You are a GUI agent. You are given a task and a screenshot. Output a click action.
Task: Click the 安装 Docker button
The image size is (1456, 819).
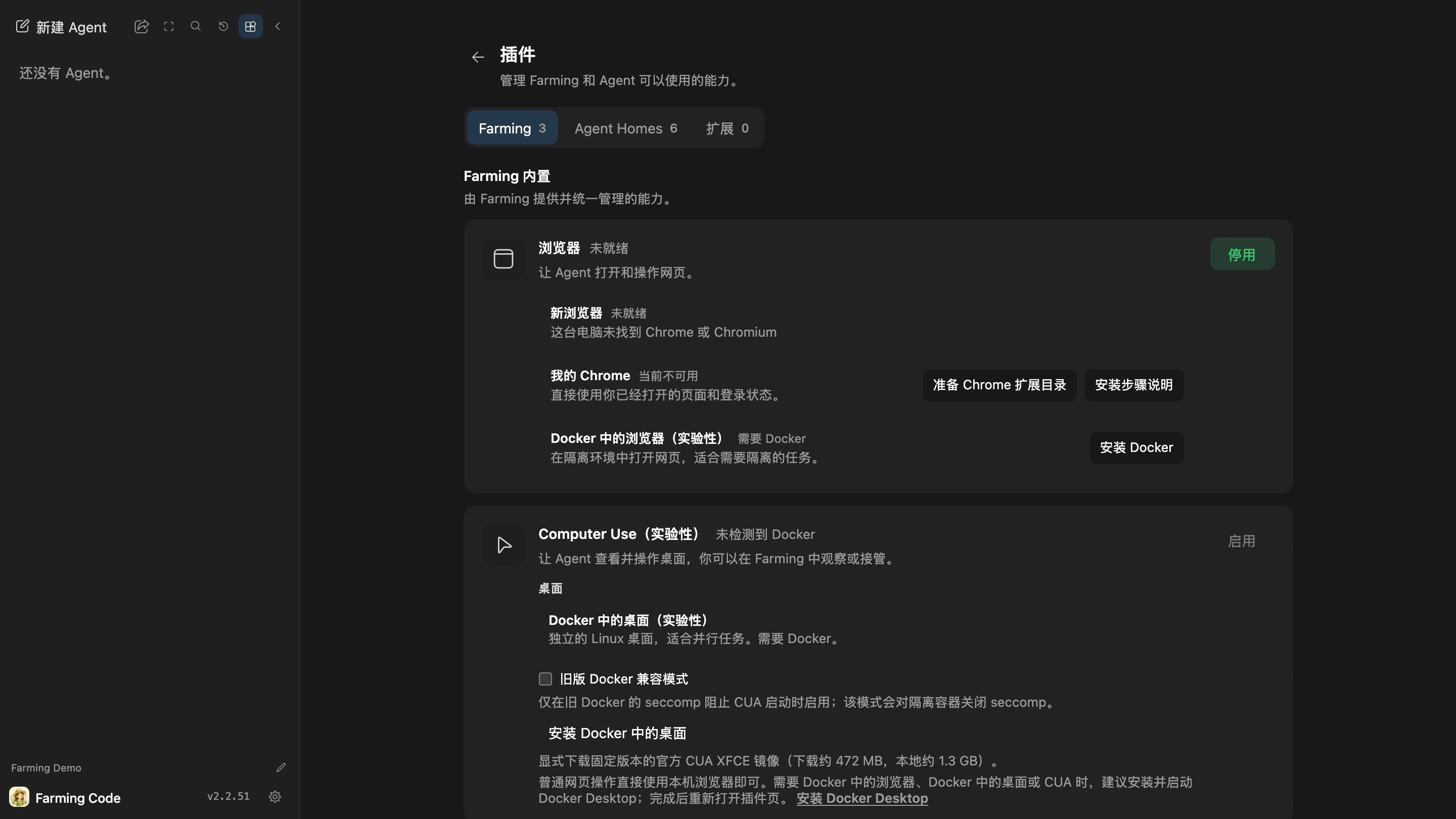[x=1136, y=448]
